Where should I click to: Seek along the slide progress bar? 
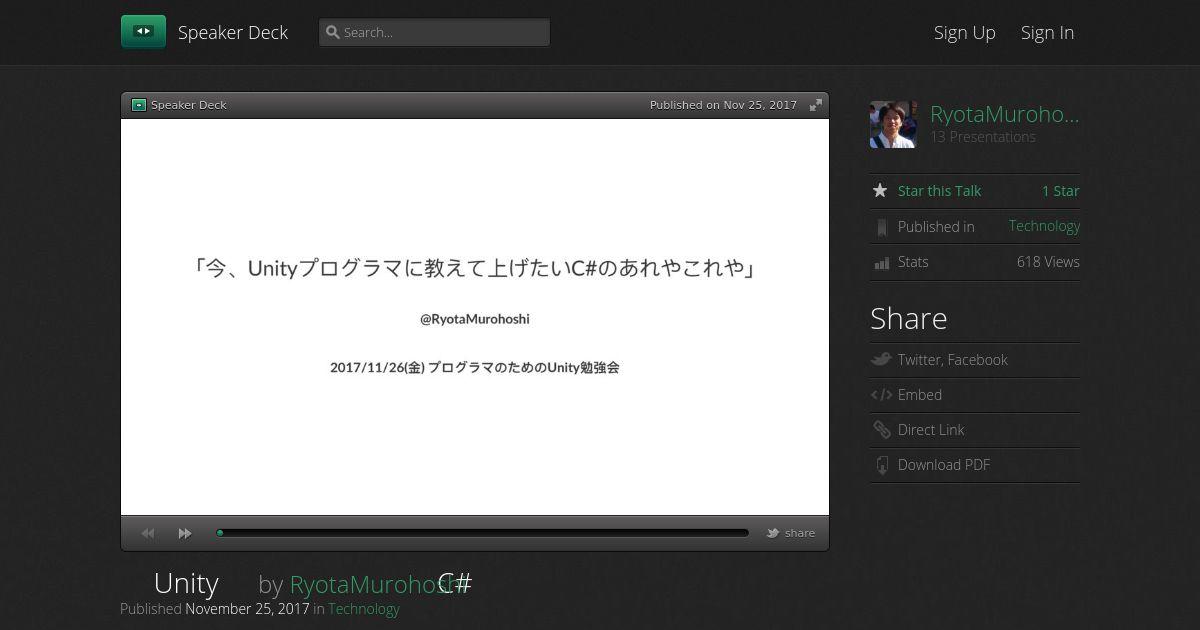pos(482,533)
